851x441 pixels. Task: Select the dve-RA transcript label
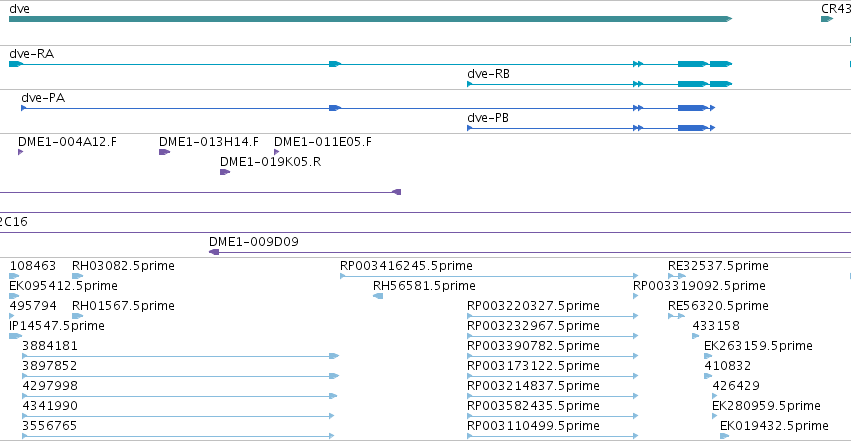pos(31,54)
